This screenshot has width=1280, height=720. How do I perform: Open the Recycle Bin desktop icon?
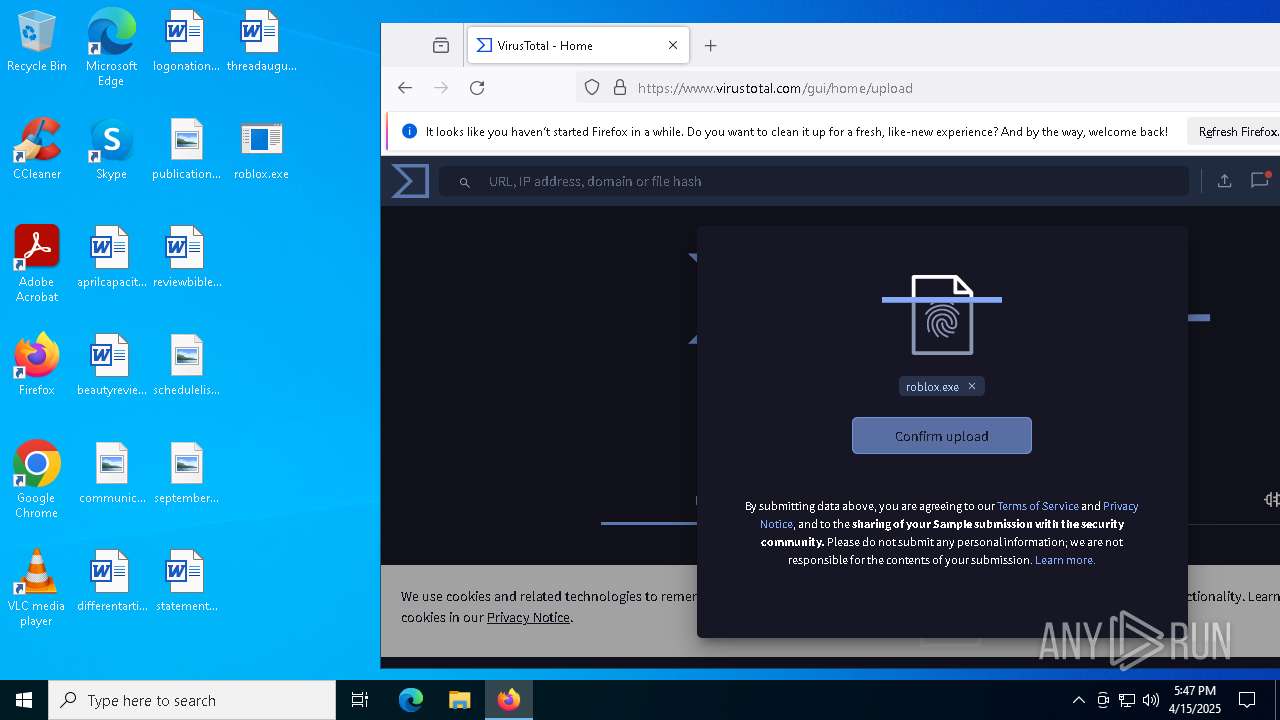pos(37,42)
